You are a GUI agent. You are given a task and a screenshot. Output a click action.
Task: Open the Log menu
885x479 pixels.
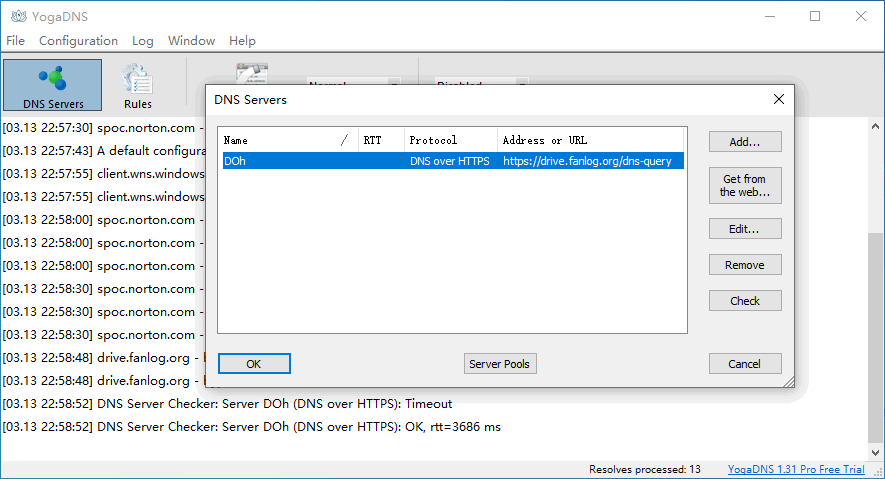143,41
